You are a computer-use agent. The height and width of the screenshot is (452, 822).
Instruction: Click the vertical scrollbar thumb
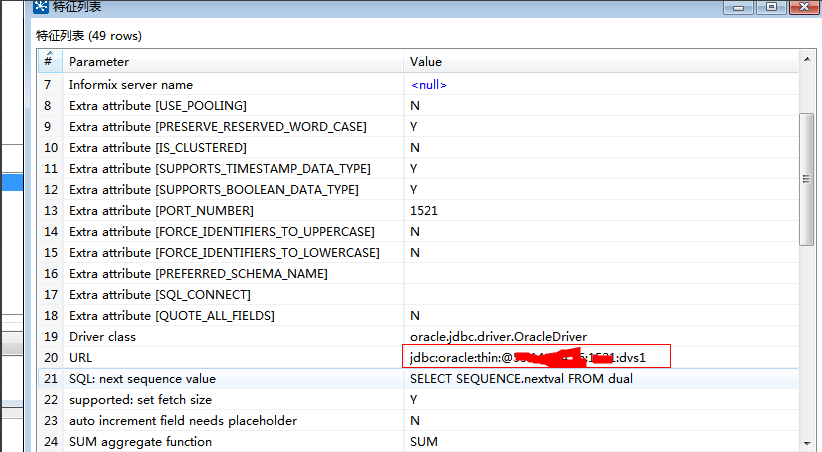click(806, 179)
